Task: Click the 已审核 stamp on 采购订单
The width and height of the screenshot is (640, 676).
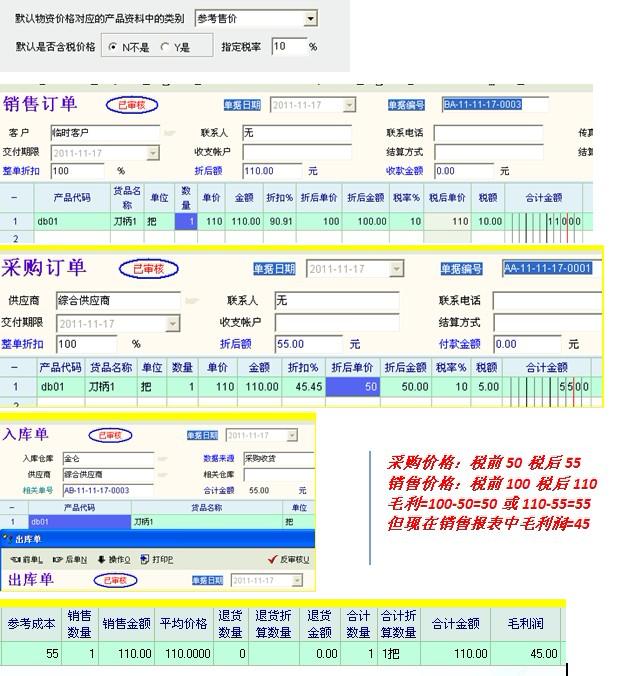Action: [148, 268]
